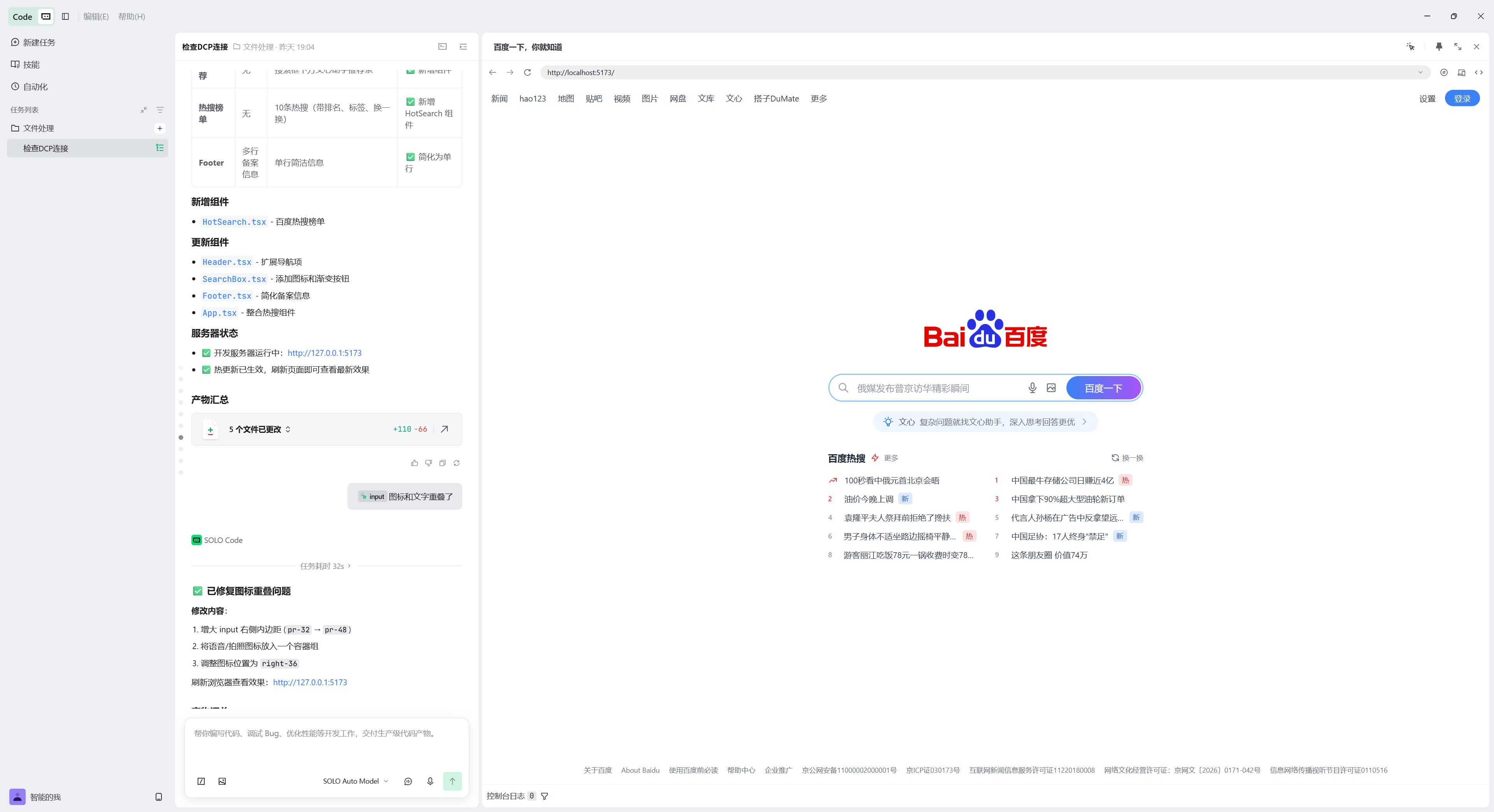Screen dimensions: 1494x812
Task: Pin the preview panel
Action: point(1439,46)
